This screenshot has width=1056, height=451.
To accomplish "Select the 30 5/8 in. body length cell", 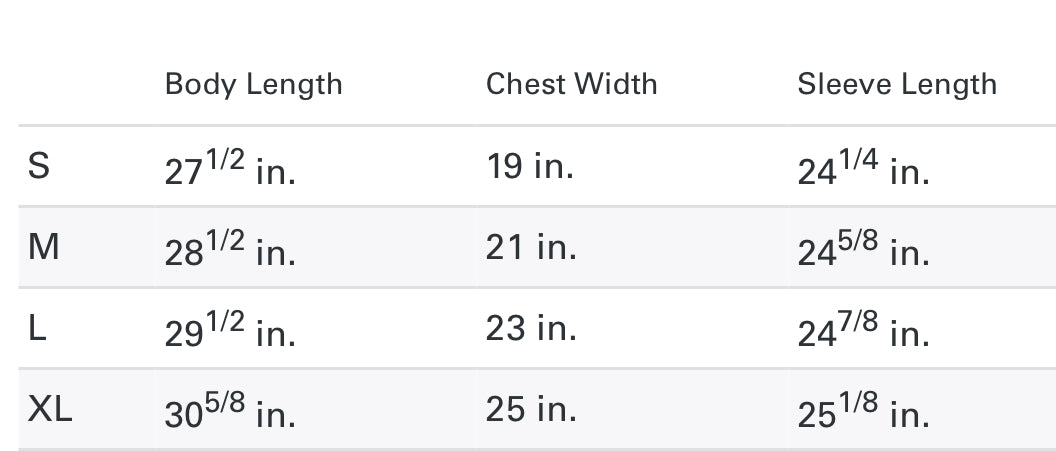I will (230, 411).
